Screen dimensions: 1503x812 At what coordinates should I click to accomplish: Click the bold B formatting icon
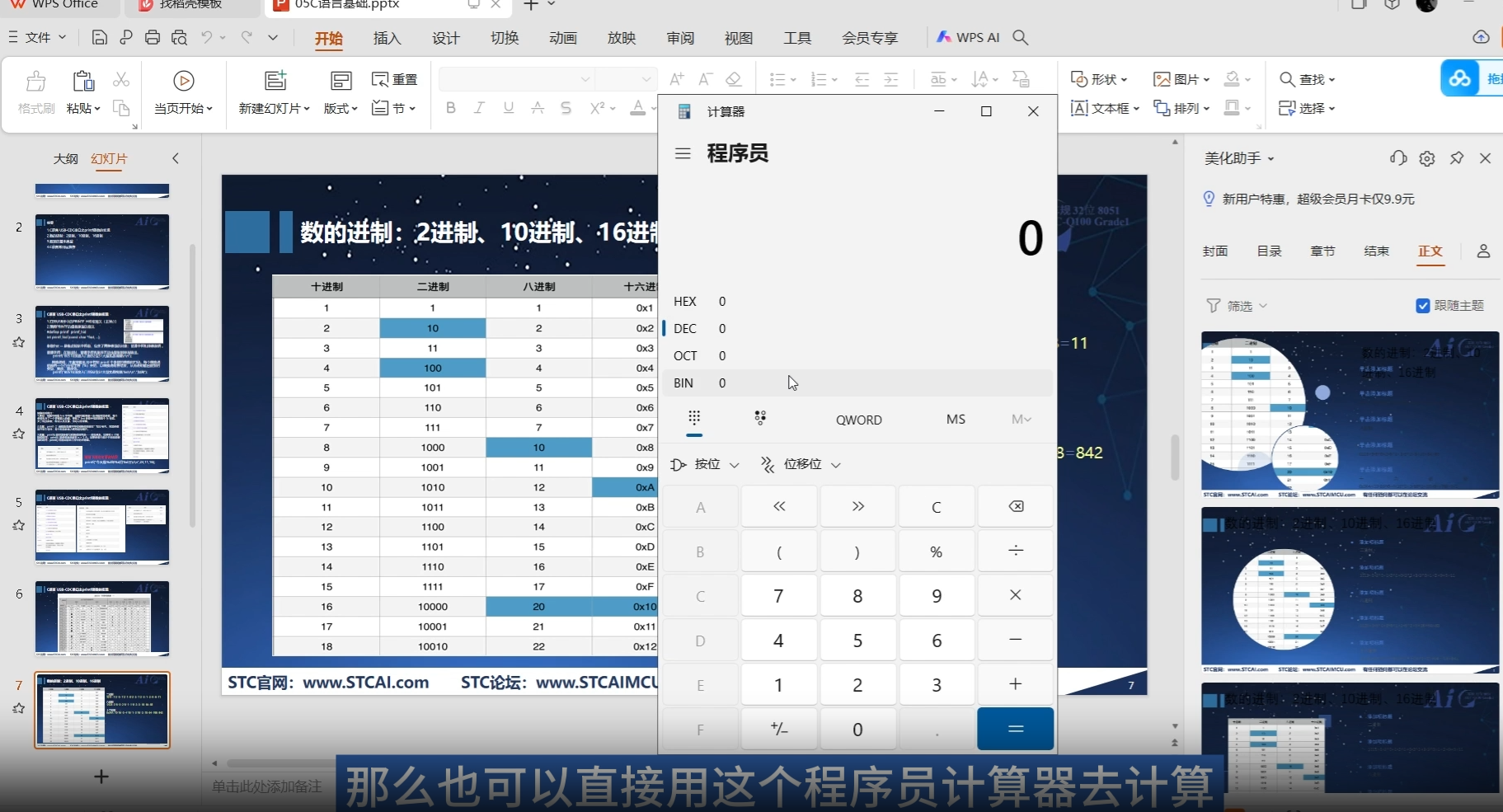450,108
